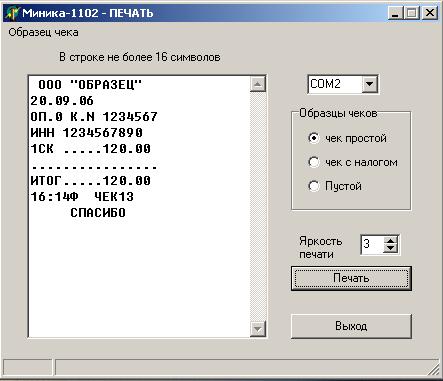Click the receipt scrollbar up arrow

(258, 84)
